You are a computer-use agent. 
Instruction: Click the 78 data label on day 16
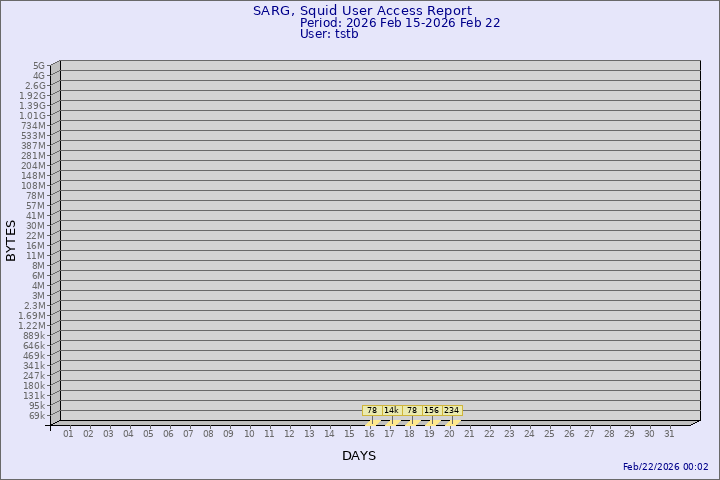(x=371, y=410)
